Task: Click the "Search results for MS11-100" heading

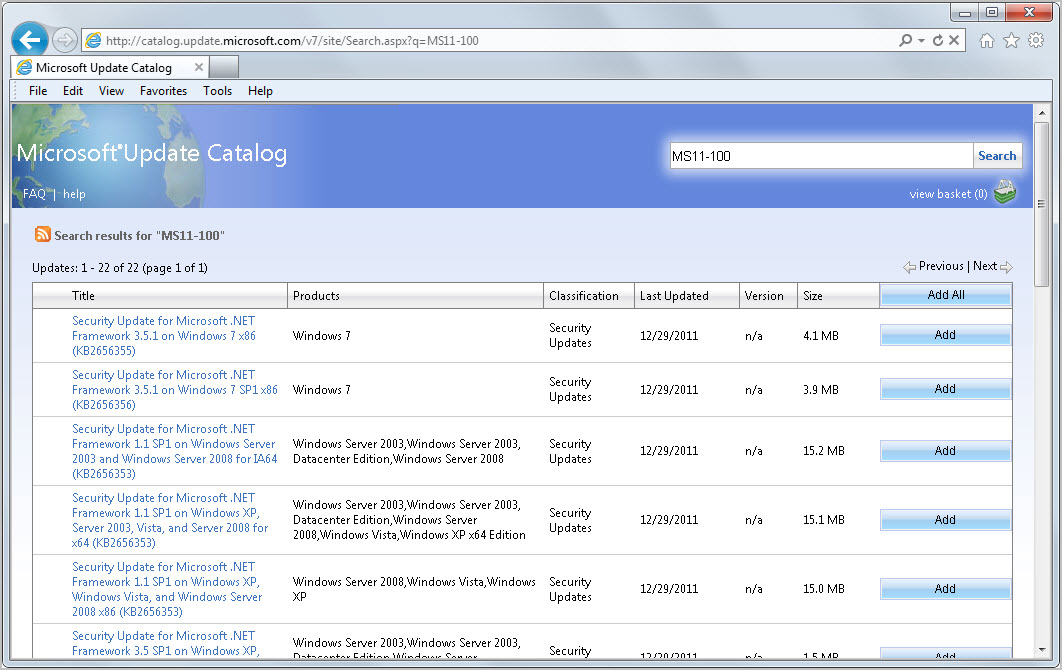Action: [140, 235]
